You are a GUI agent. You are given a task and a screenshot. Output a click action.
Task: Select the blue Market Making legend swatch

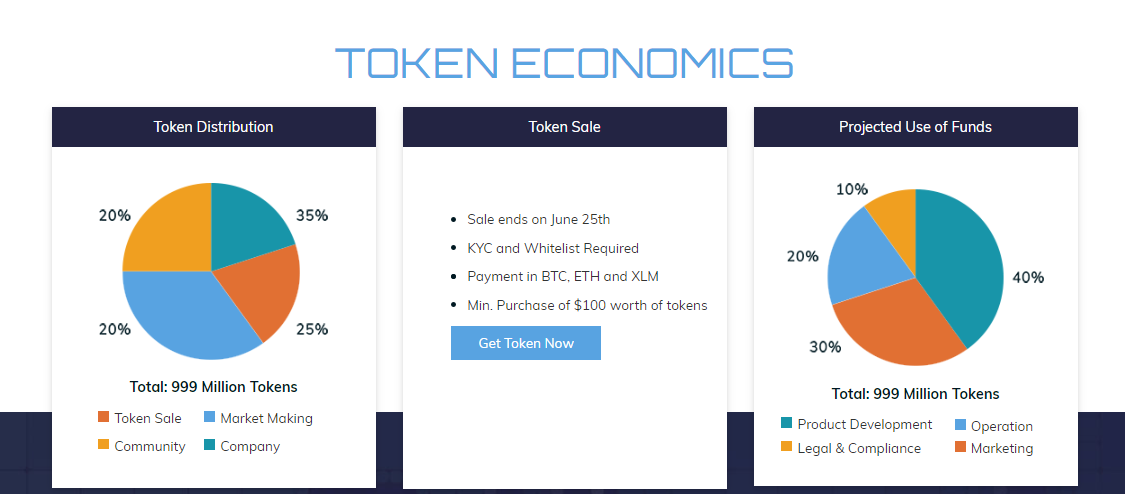pyautogui.click(x=210, y=417)
